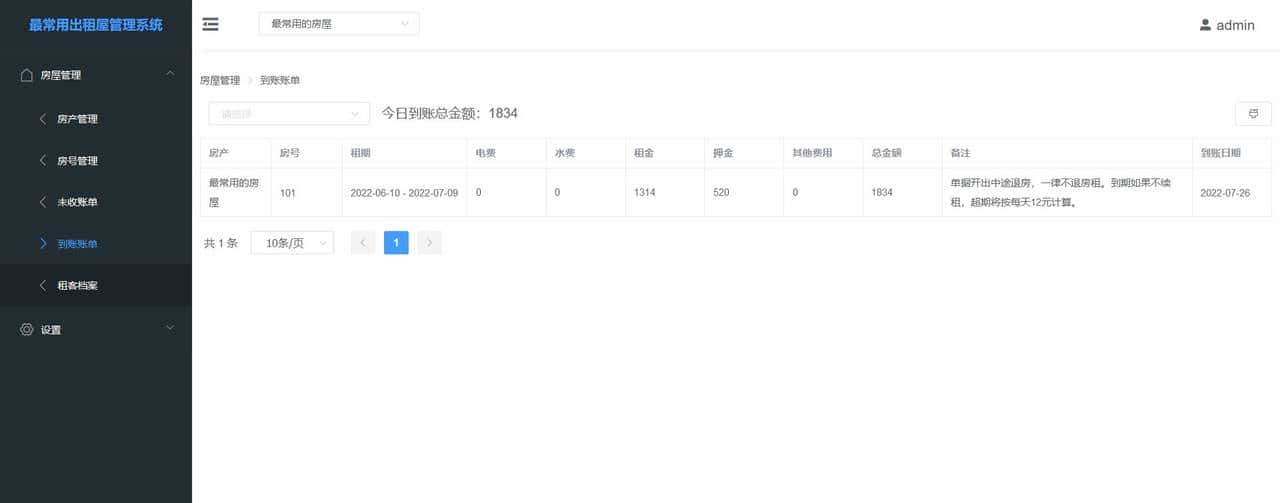The image size is (1280, 503).
Task: Click the print icon button
Action: point(1253,113)
